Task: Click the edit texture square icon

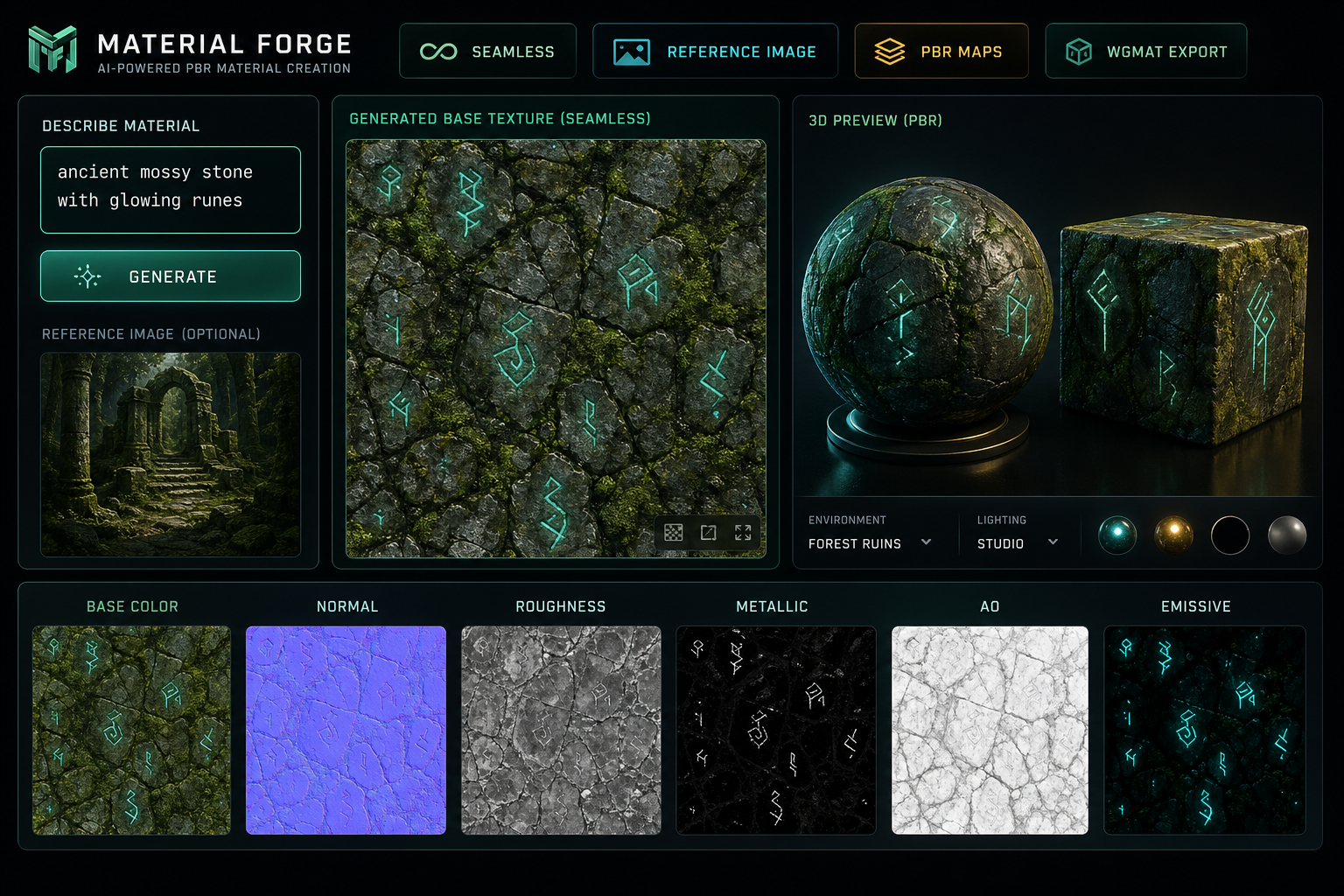Action: coord(709,532)
